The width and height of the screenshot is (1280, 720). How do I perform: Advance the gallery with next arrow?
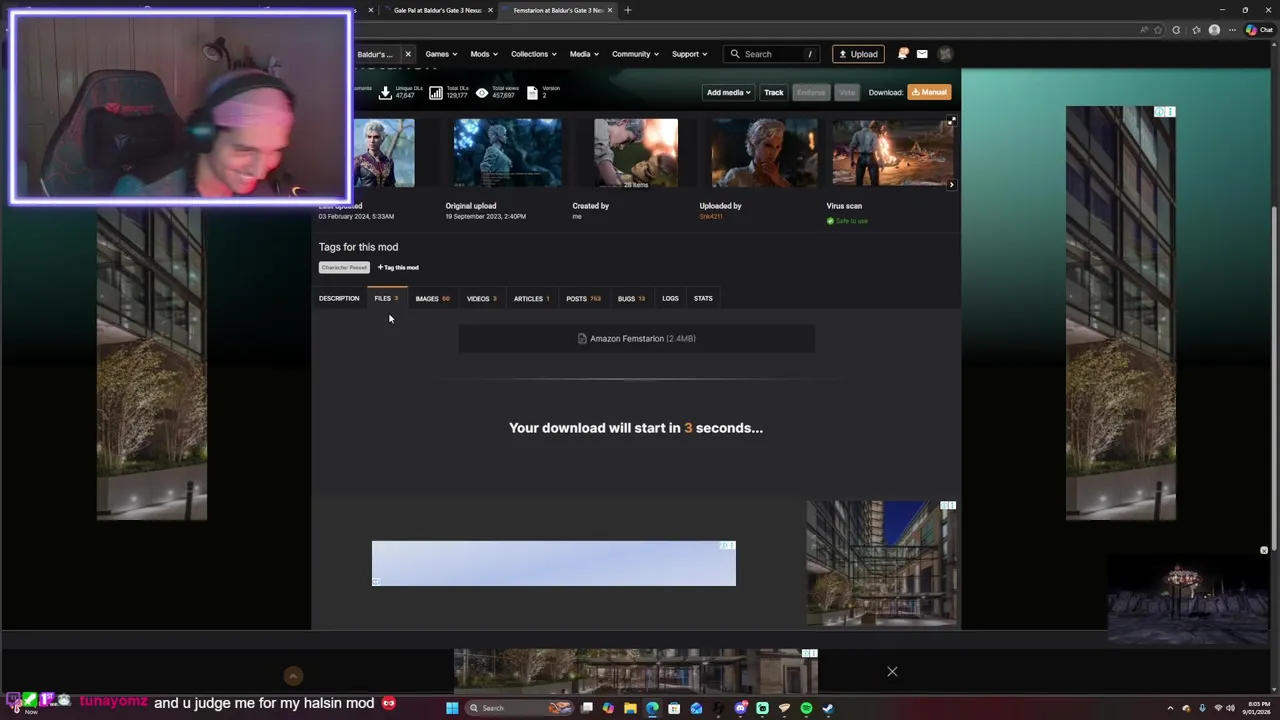click(951, 185)
